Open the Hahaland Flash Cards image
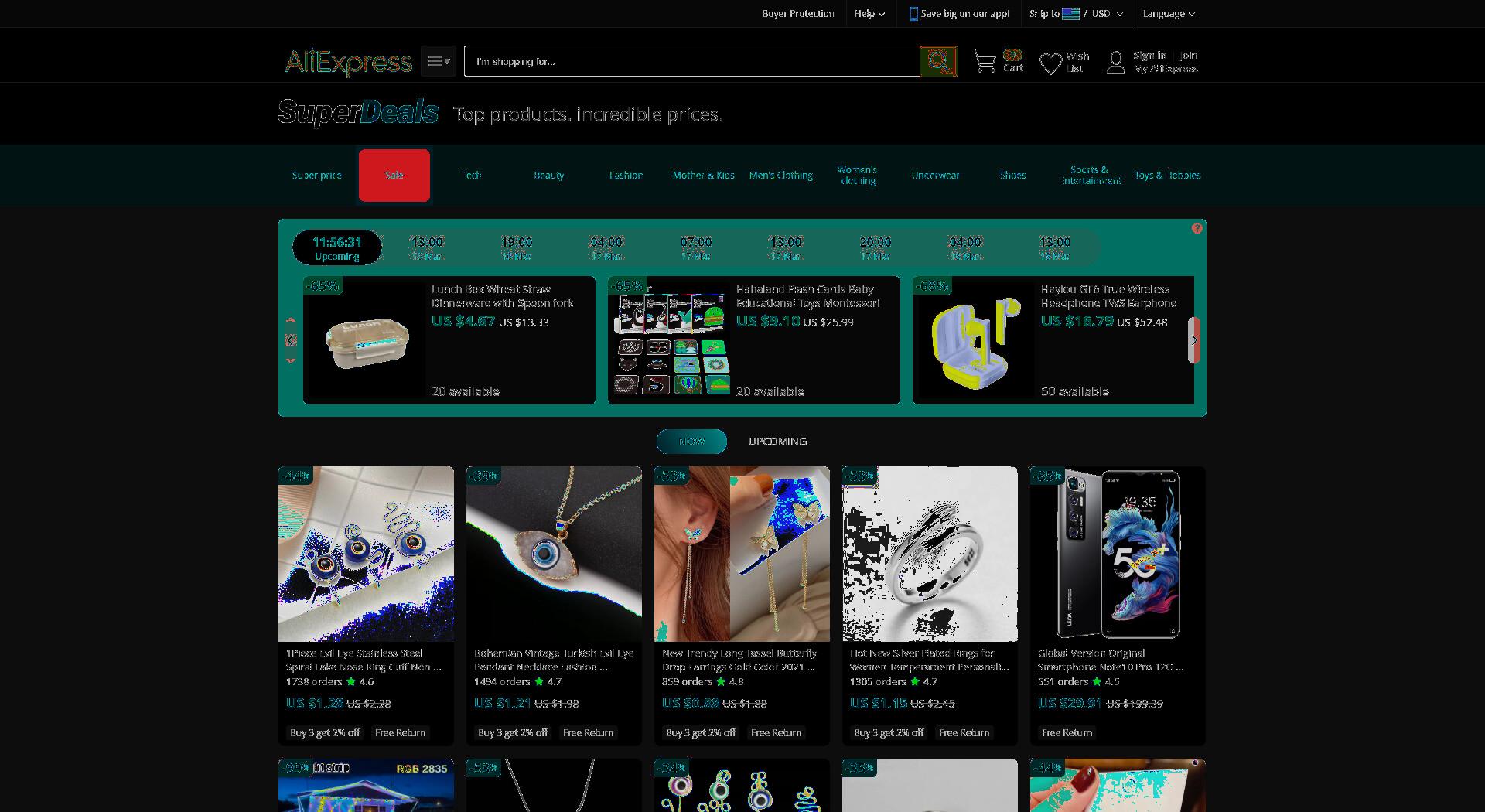Screen dimensions: 1485x812 (x=671, y=340)
